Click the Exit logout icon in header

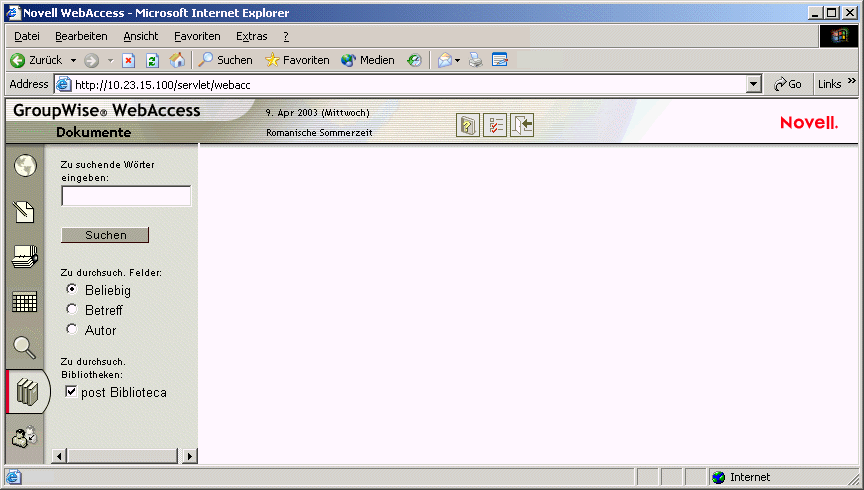(522, 125)
